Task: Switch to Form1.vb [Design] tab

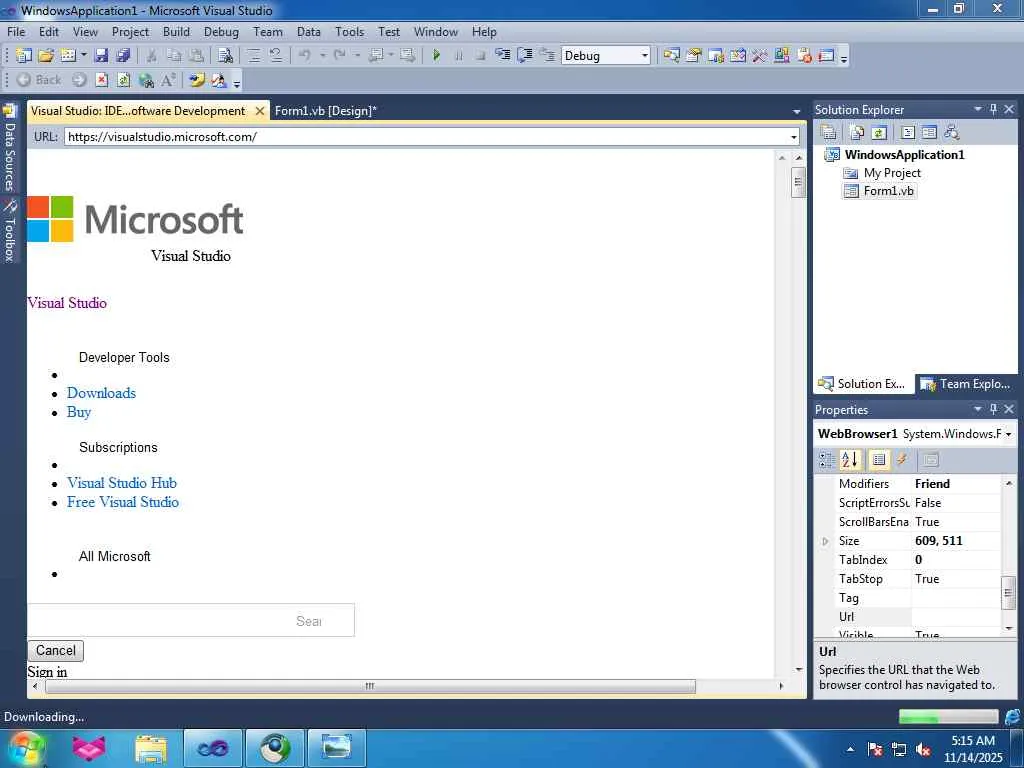Action: [x=325, y=110]
